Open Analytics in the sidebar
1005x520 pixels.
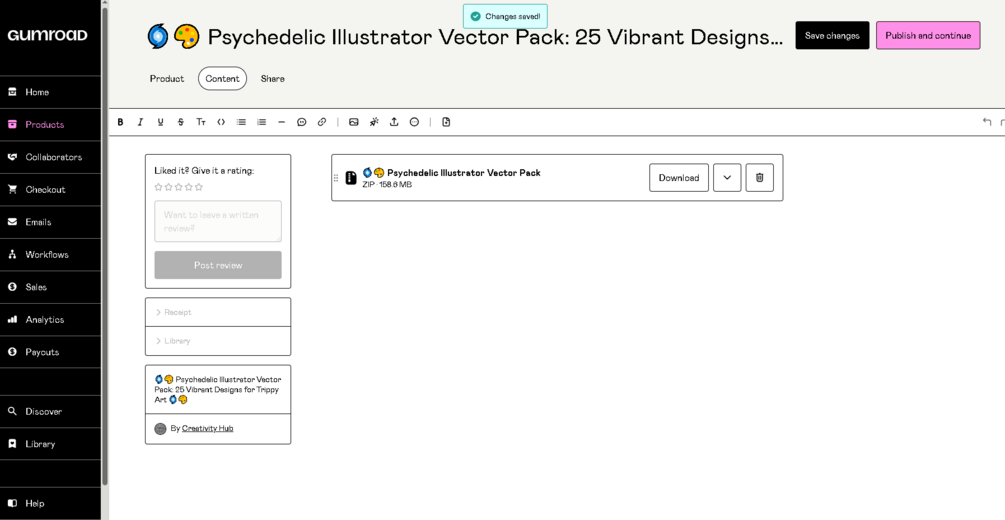pos(50,319)
